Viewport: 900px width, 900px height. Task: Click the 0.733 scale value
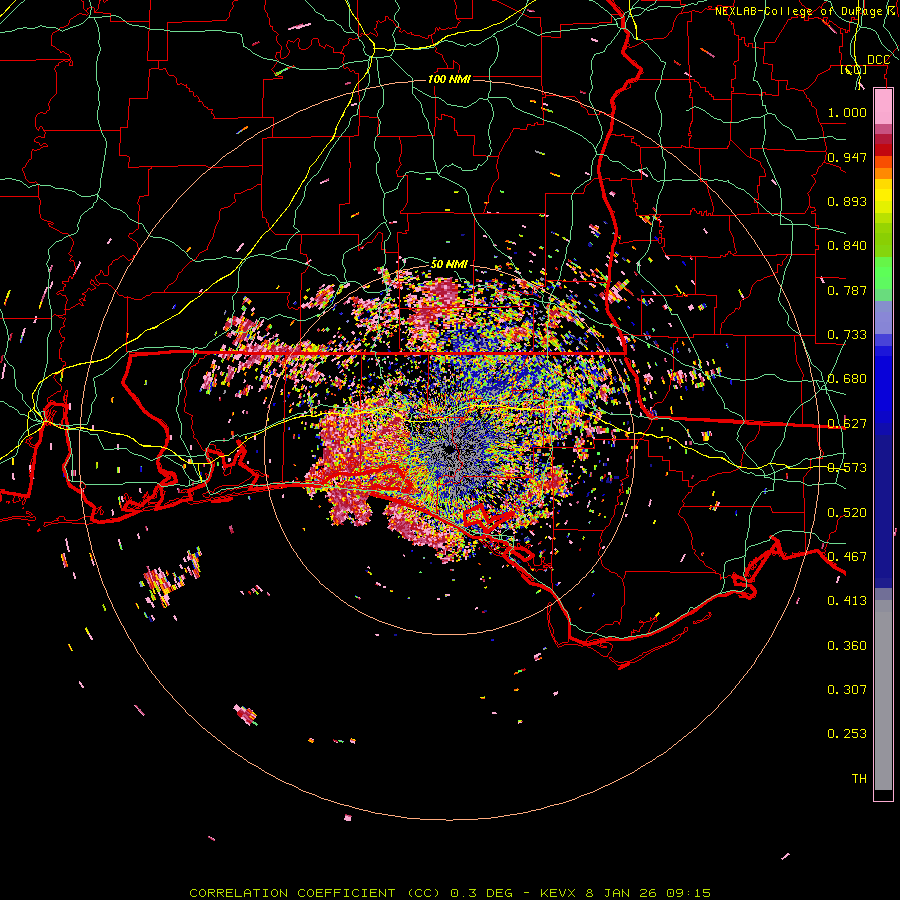[847, 334]
